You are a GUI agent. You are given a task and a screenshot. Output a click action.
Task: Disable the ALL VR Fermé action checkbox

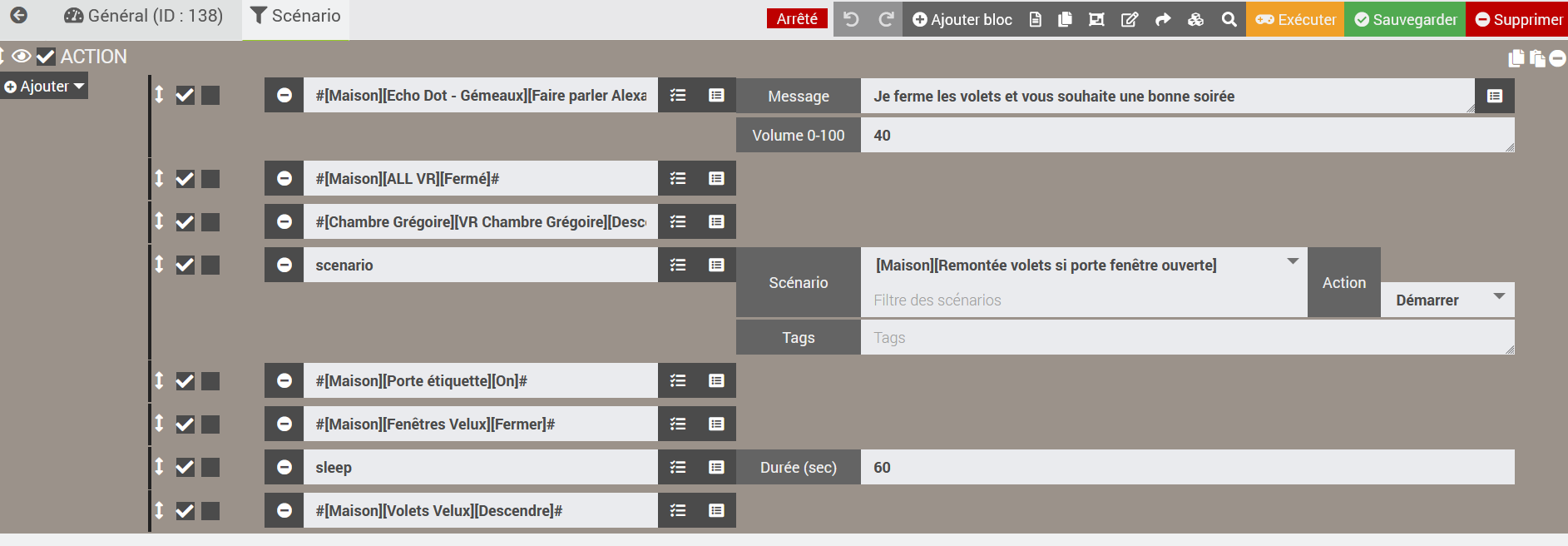point(185,179)
